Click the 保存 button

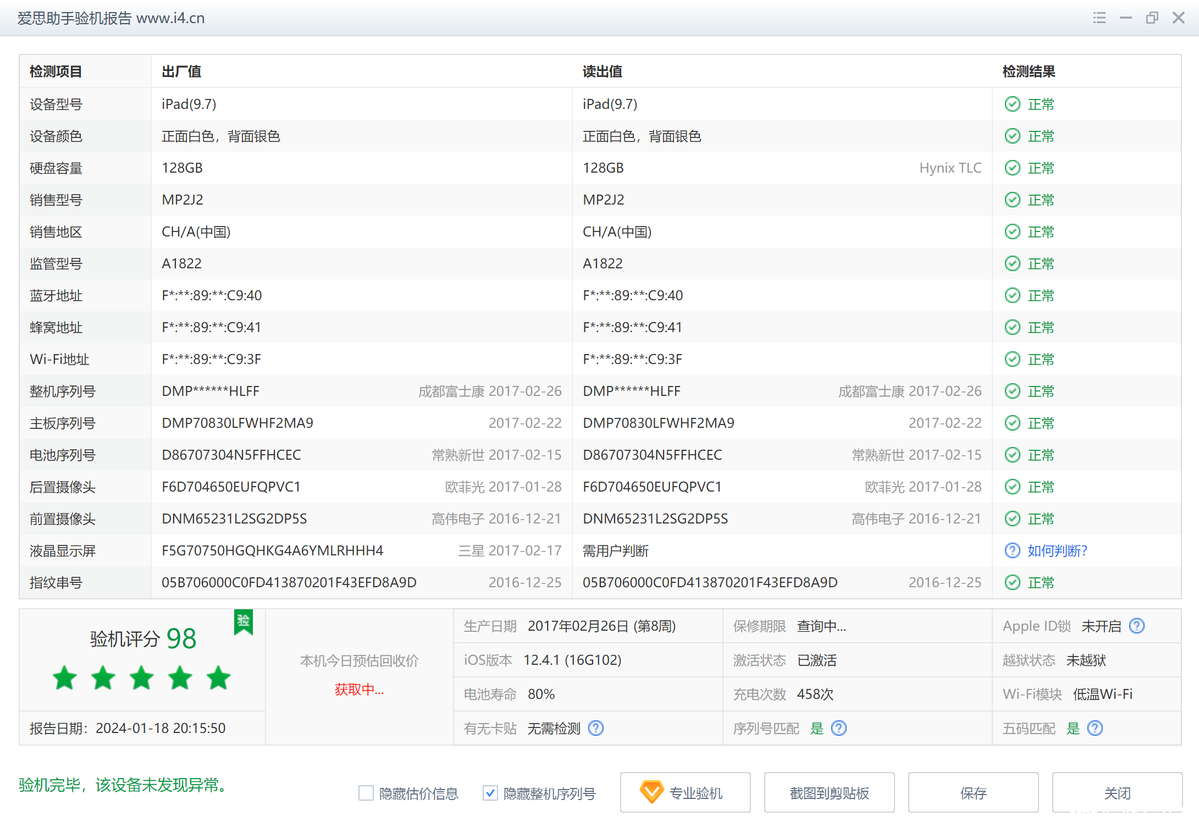(x=973, y=793)
